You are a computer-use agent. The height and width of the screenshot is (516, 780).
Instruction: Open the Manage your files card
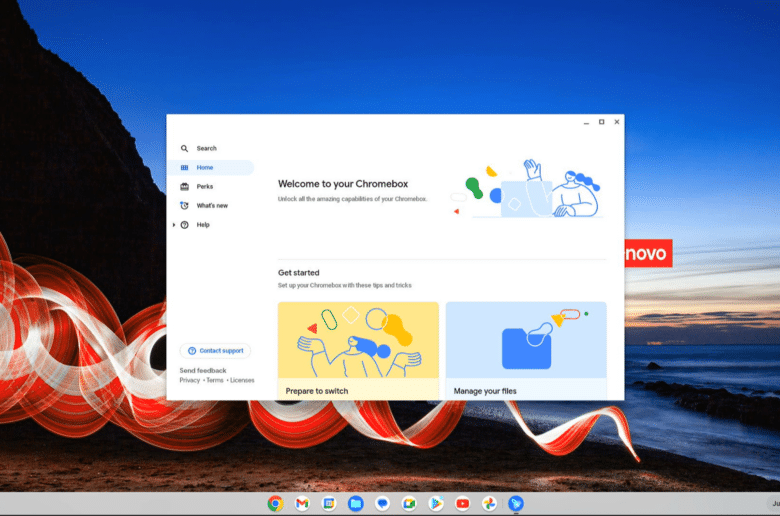526,351
